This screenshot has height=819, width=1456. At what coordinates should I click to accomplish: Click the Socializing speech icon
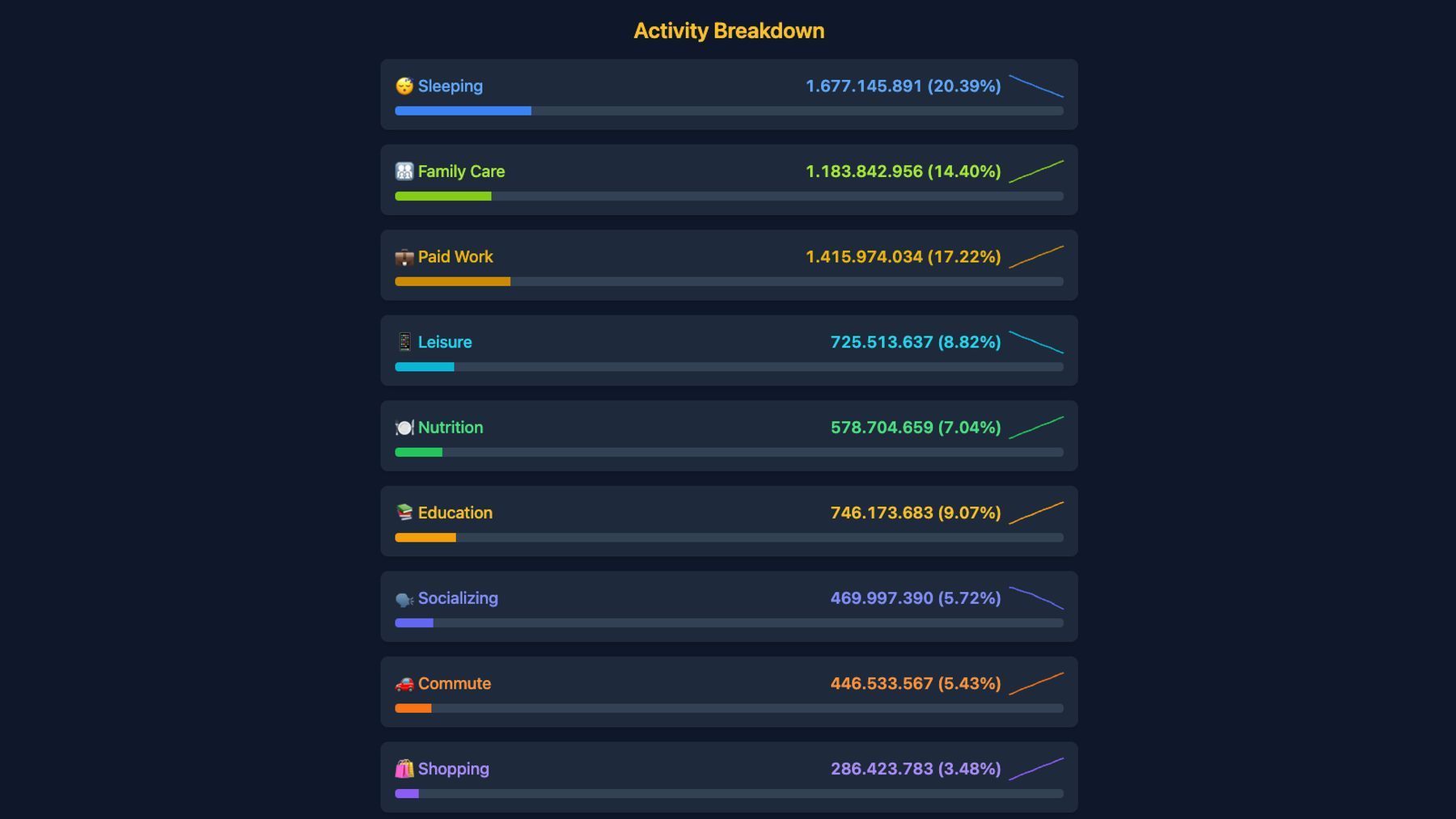pyautogui.click(x=404, y=598)
